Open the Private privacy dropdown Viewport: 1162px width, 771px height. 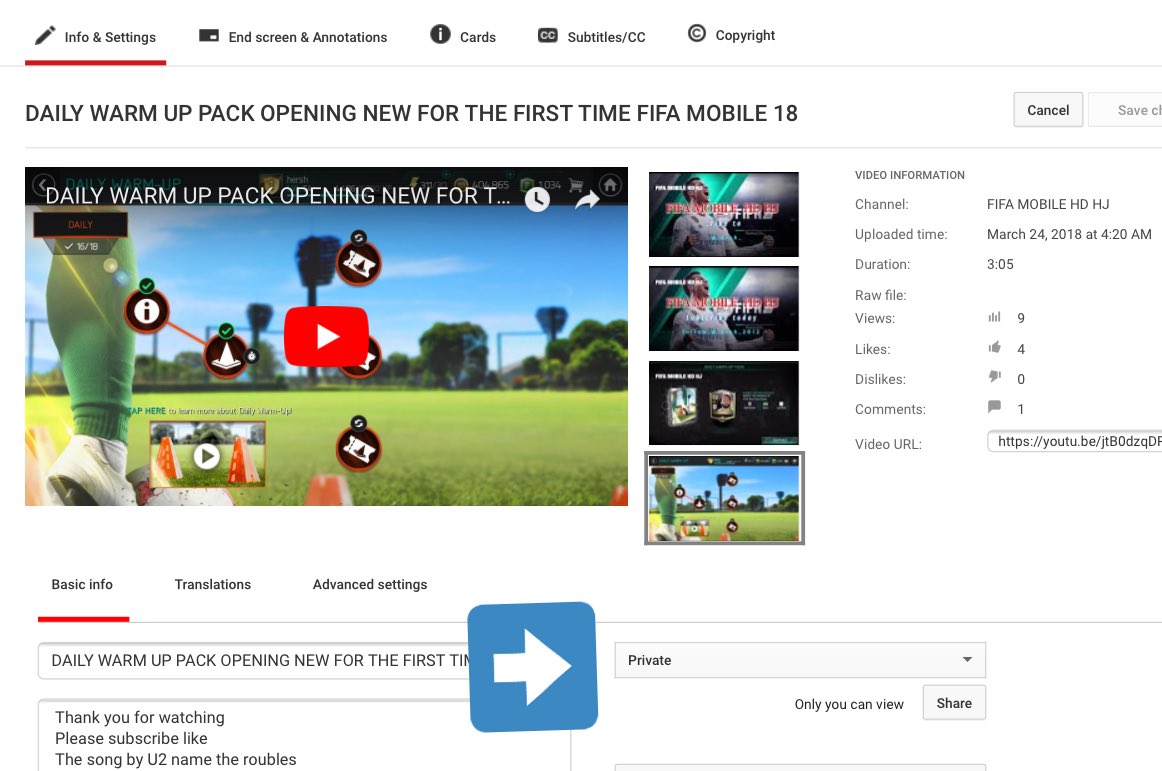(x=800, y=660)
